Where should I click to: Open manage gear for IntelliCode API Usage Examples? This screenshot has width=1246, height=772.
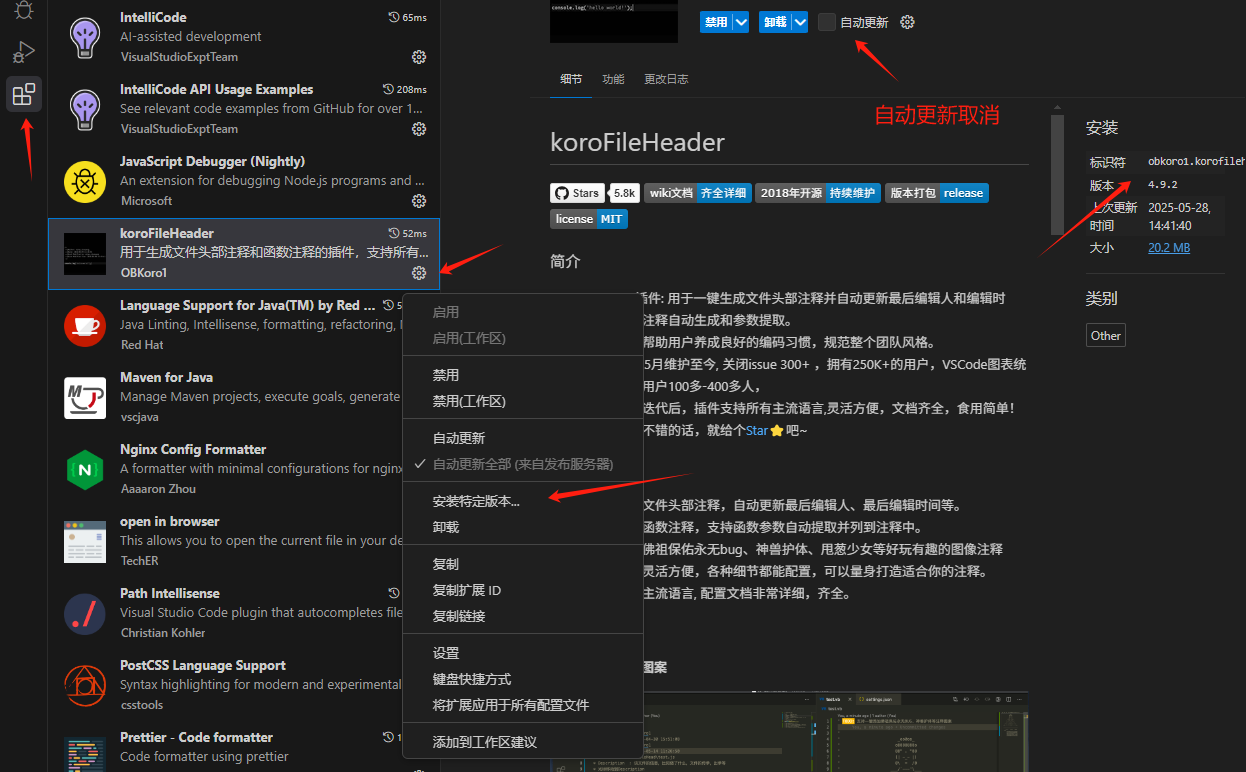click(419, 129)
